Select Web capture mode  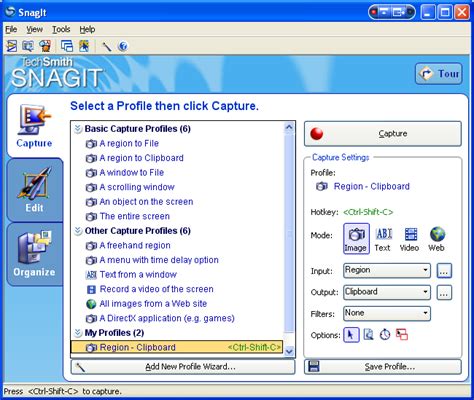(437, 239)
